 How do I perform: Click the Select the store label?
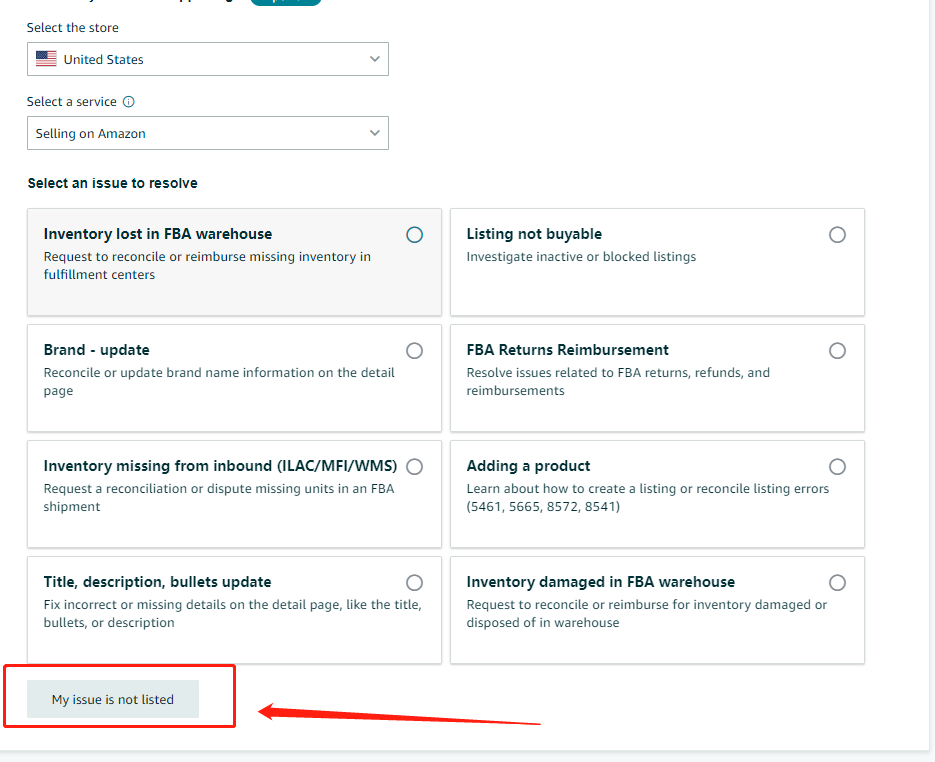tap(72, 27)
